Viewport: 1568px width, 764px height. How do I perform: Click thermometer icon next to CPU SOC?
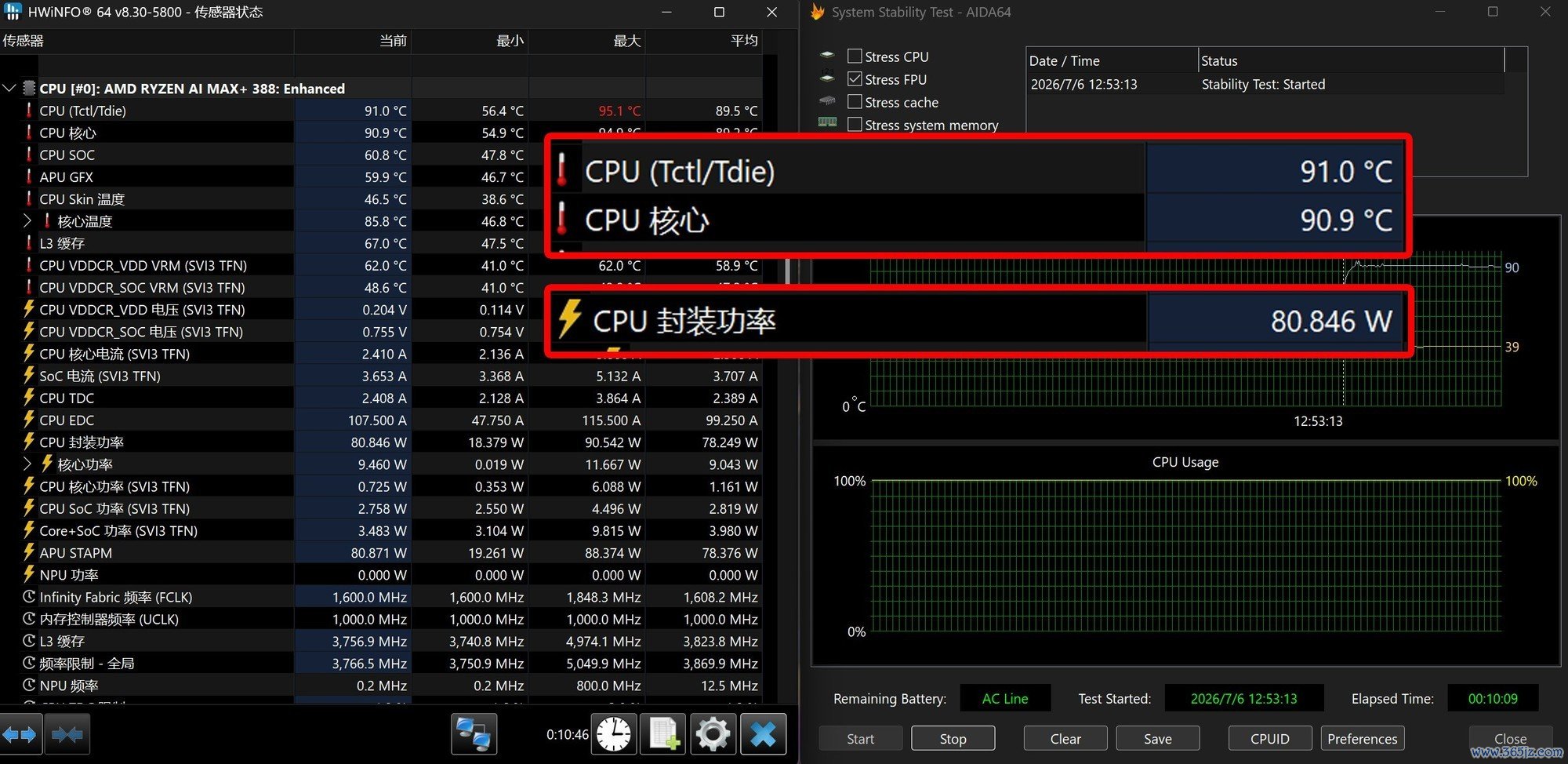[29, 155]
